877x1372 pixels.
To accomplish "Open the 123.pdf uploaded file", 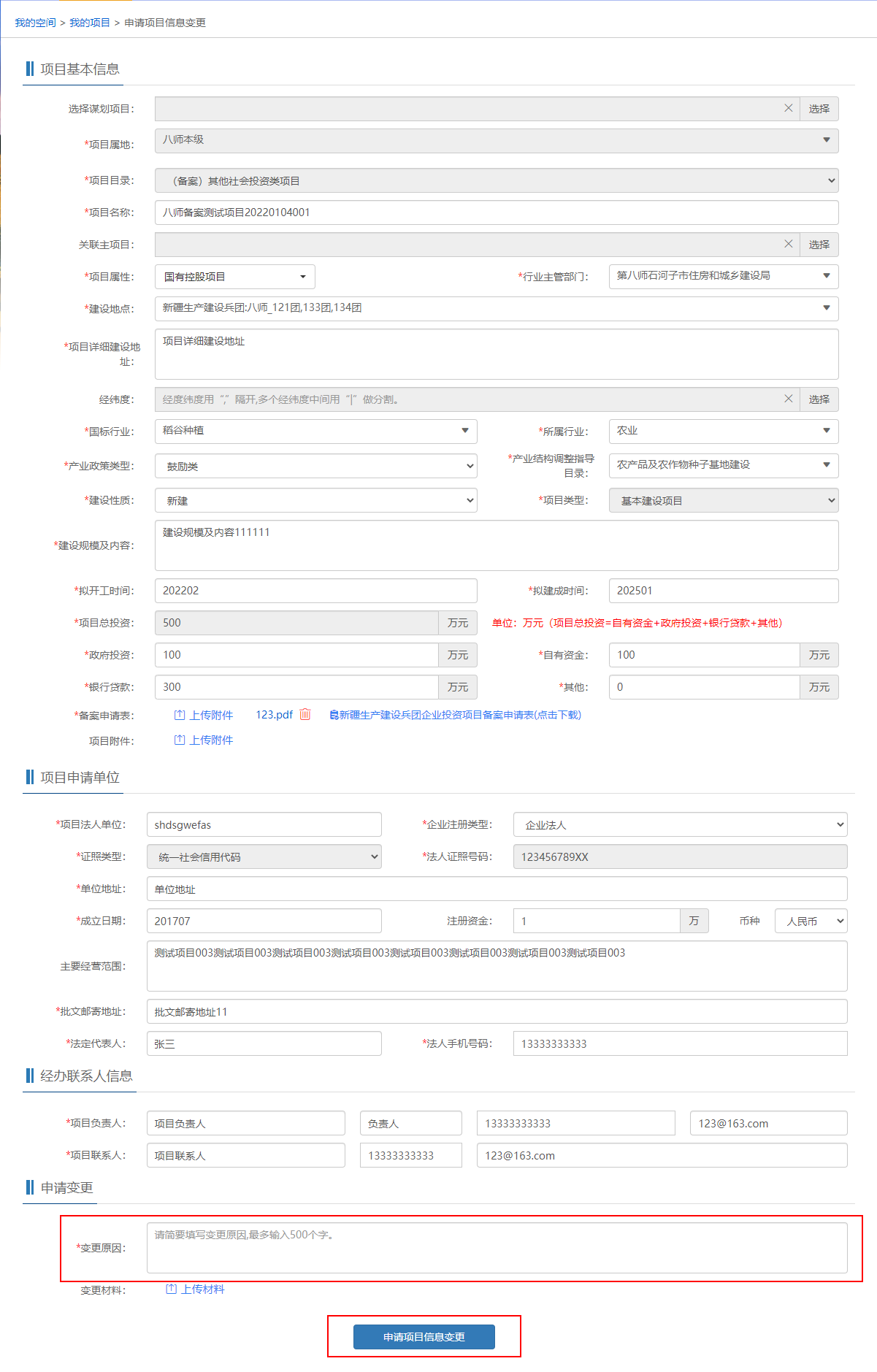I will tap(274, 715).
